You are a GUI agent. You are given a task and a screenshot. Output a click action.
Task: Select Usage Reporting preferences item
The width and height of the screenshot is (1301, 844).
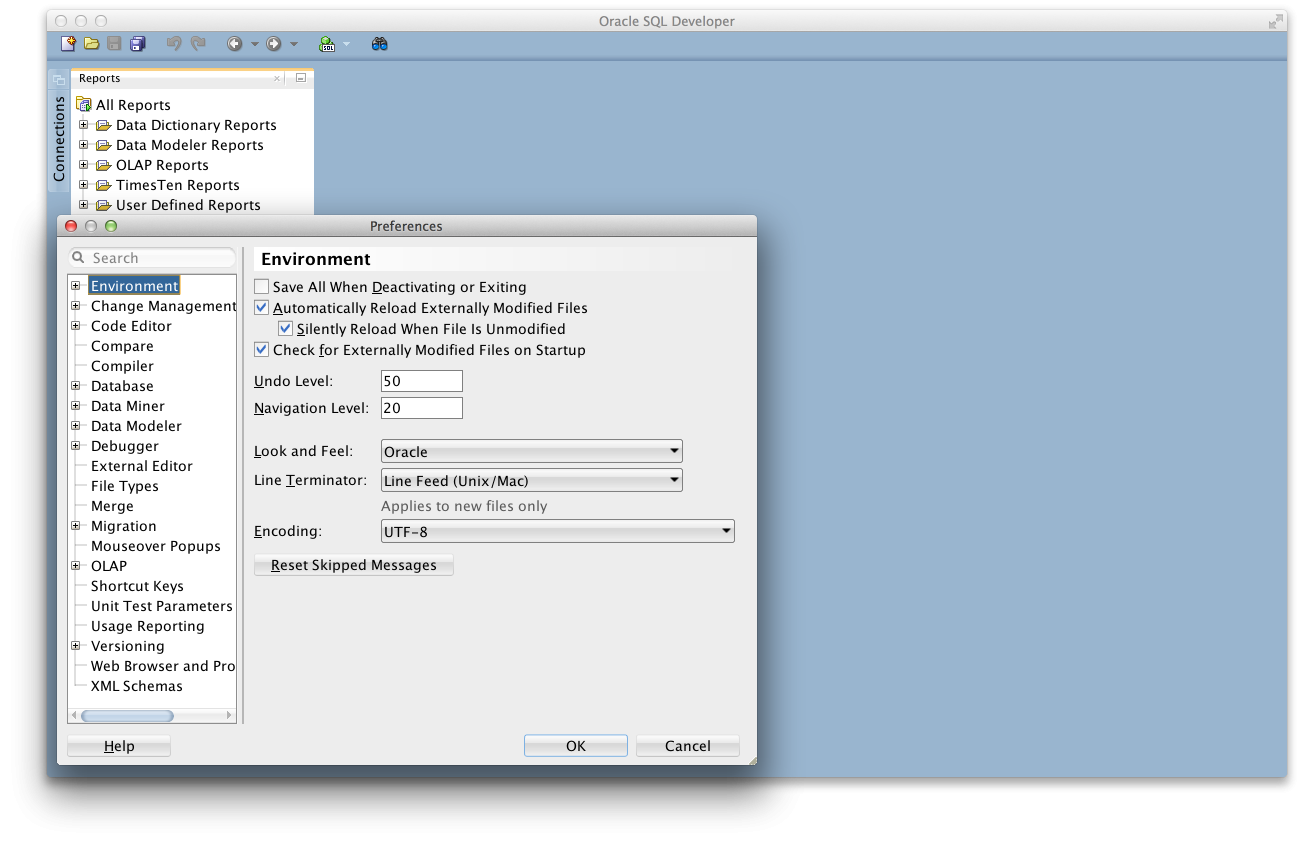[x=148, y=626]
